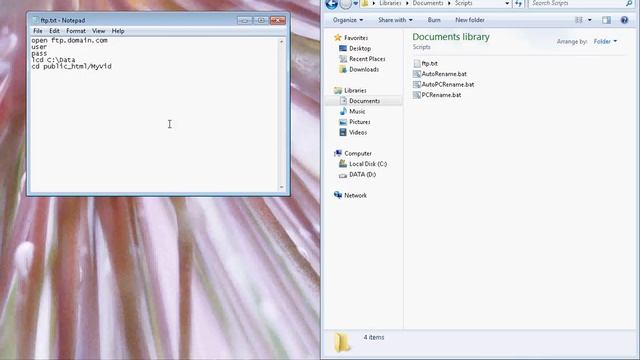This screenshot has width=640, height=360.
Task: Open the address bar history dropdown
Action: click(x=507, y=3)
